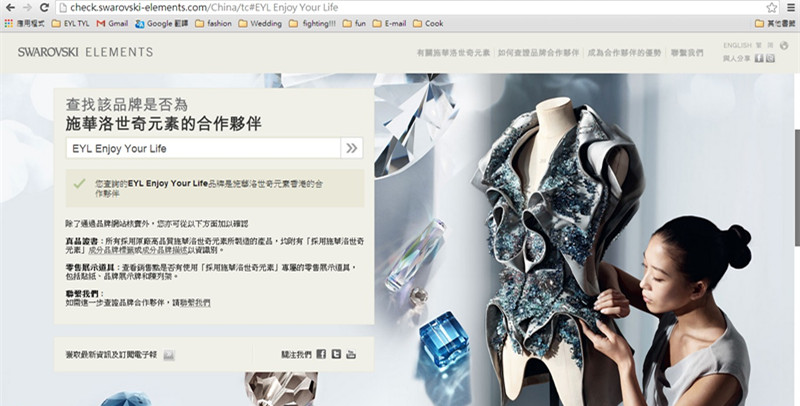Open 成為合作夥伴的優勢 menu item
This screenshot has height=406, width=800.
tap(624, 53)
